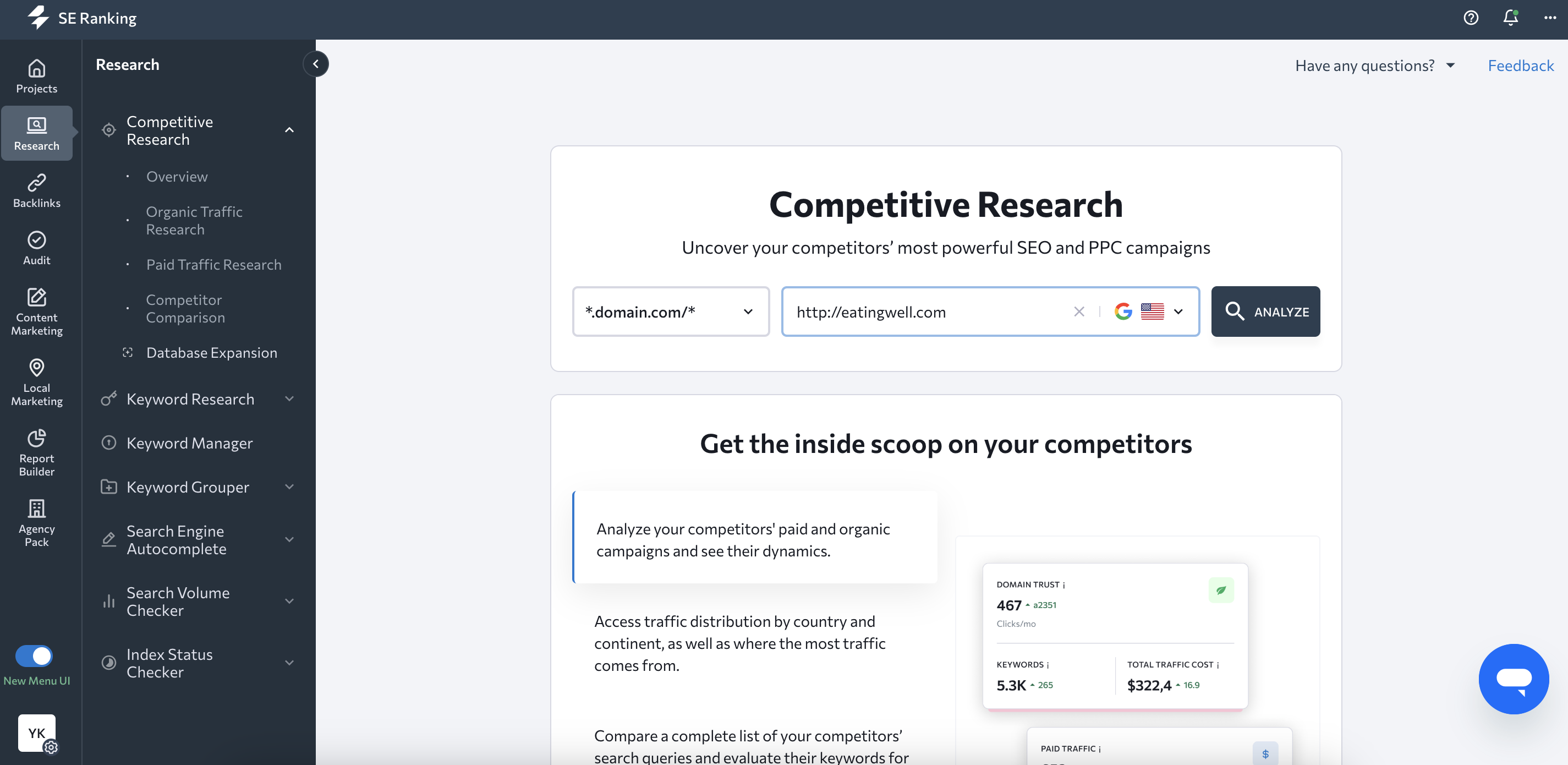Open Report Builder in sidebar
Image resolution: width=1568 pixels, height=765 pixels.
(x=36, y=452)
